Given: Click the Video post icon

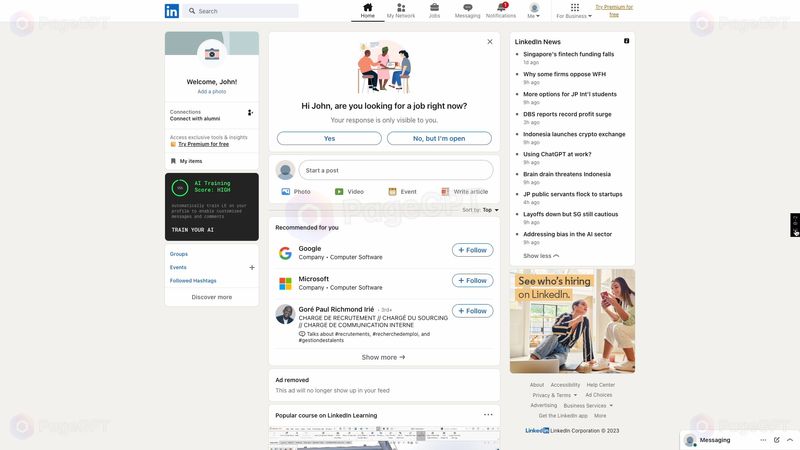Looking at the screenshot, I should pos(349,191).
